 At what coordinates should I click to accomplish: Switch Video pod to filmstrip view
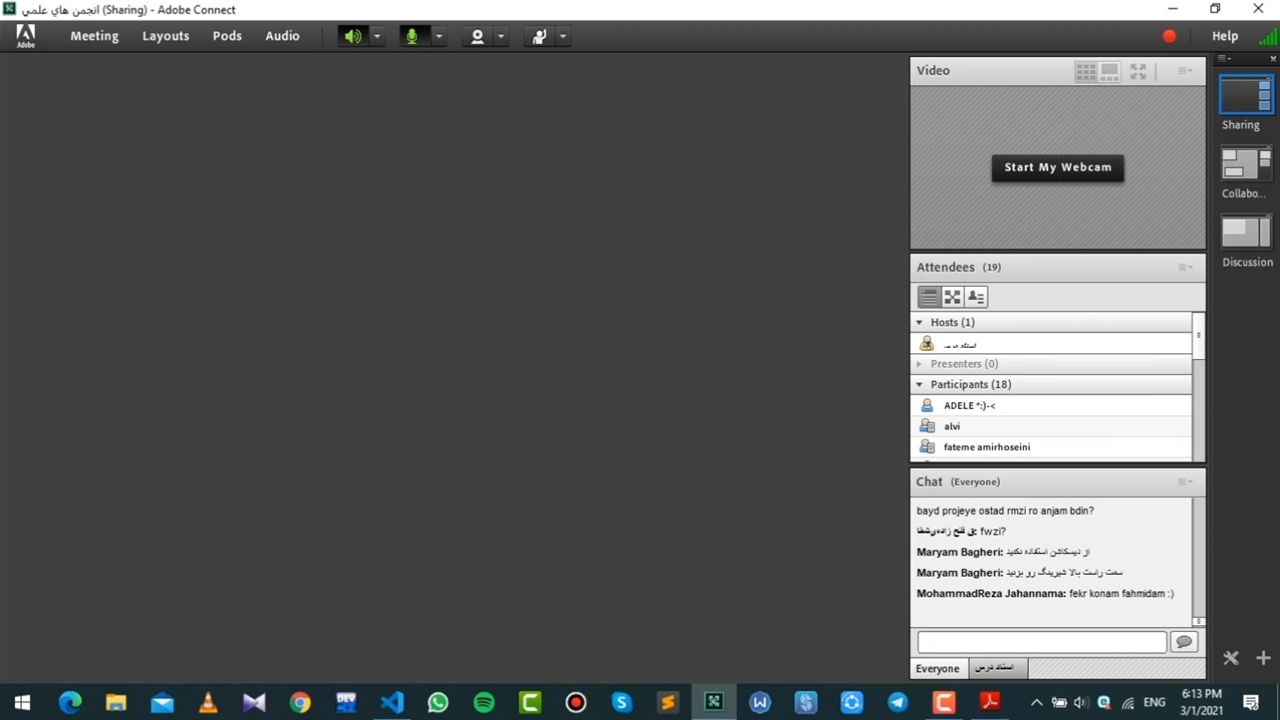(1110, 71)
